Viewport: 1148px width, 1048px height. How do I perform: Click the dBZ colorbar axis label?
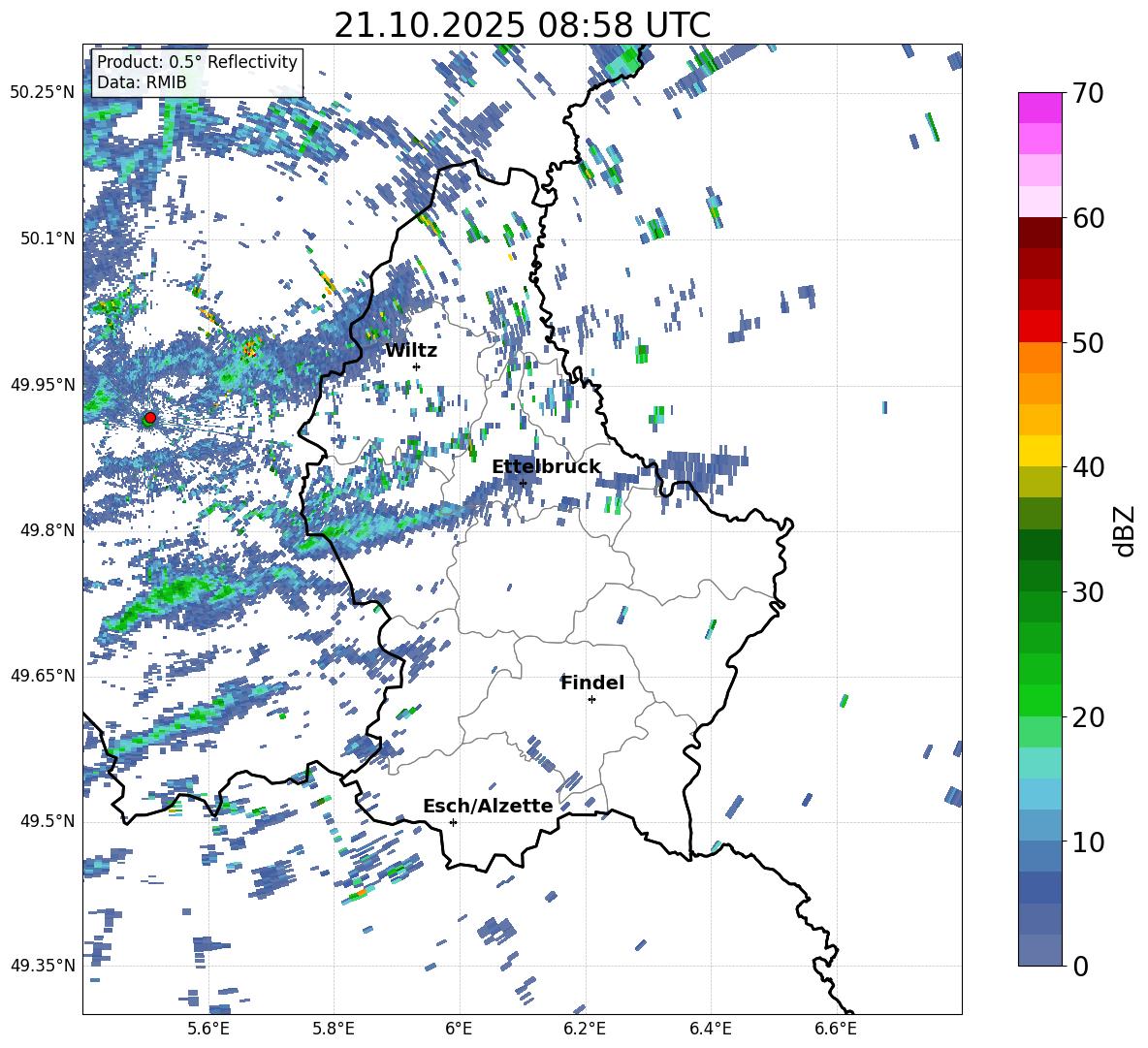pyautogui.click(x=1126, y=530)
